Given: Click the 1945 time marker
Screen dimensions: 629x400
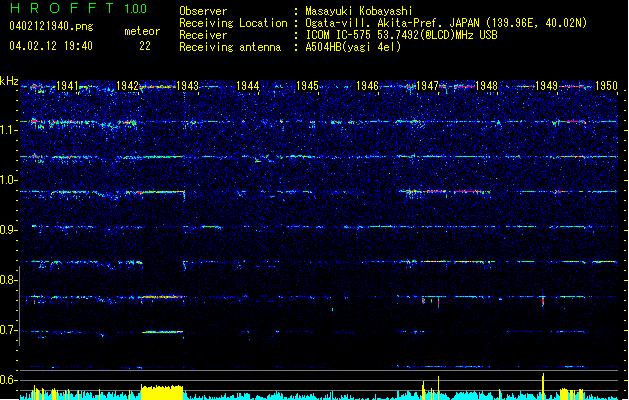Looking at the screenshot, I should tap(307, 86).
